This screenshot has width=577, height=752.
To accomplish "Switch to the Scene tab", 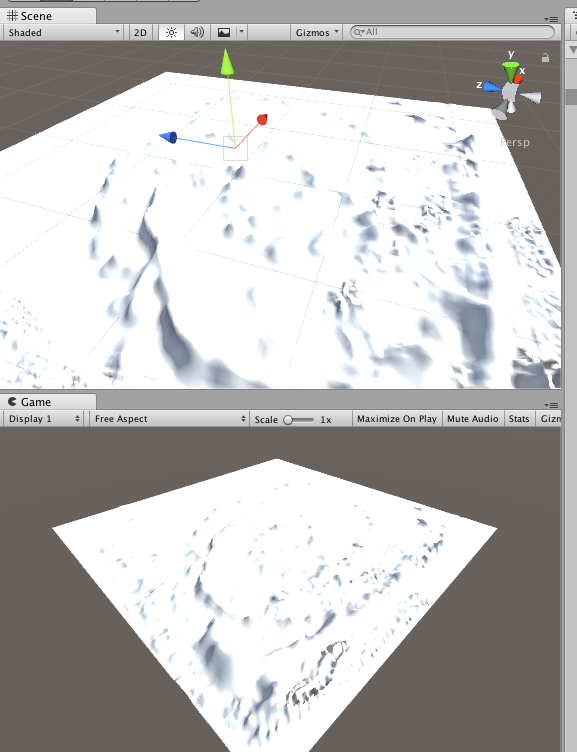I will click(48, 16).
